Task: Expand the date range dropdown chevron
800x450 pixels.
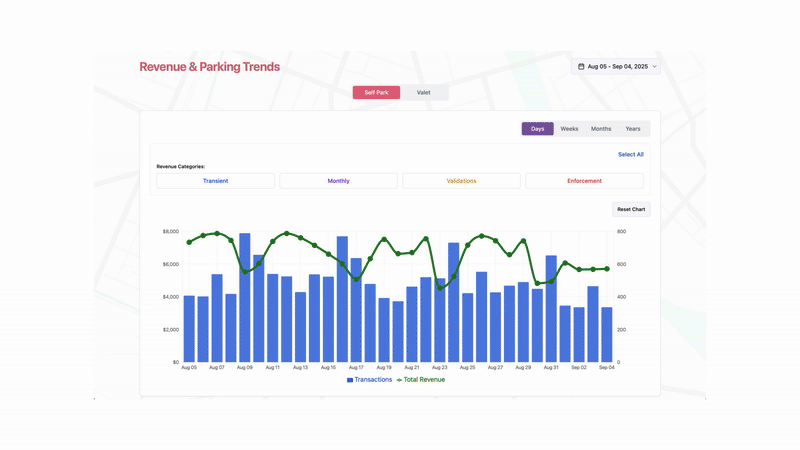Action: [654, 67]
